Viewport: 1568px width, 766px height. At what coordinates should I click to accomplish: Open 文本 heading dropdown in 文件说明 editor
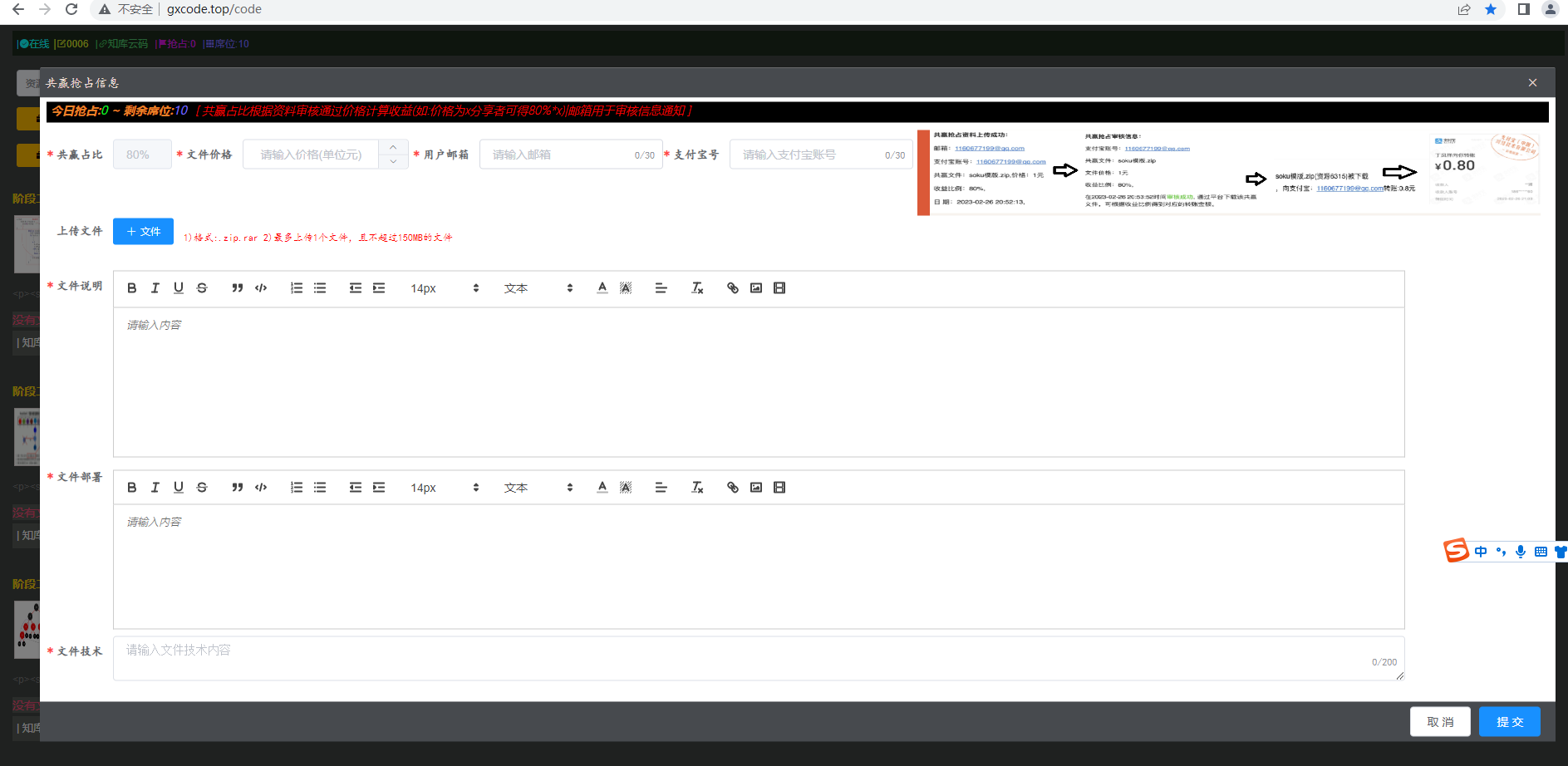point(538,288)
